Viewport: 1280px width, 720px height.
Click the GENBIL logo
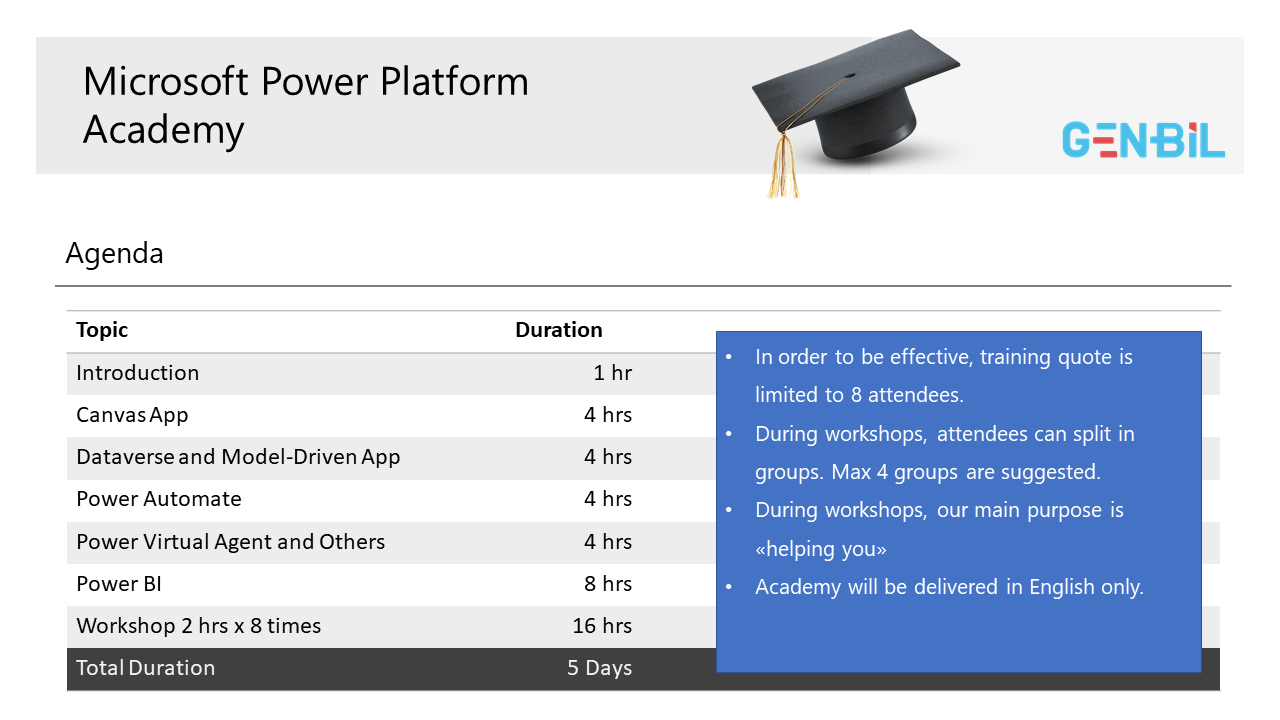click(x=1143, y=140)
